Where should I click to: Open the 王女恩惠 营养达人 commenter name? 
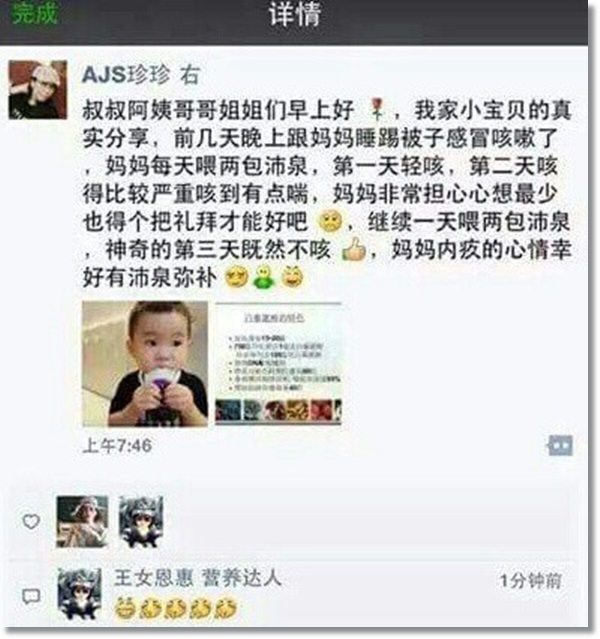pos(198,578)
